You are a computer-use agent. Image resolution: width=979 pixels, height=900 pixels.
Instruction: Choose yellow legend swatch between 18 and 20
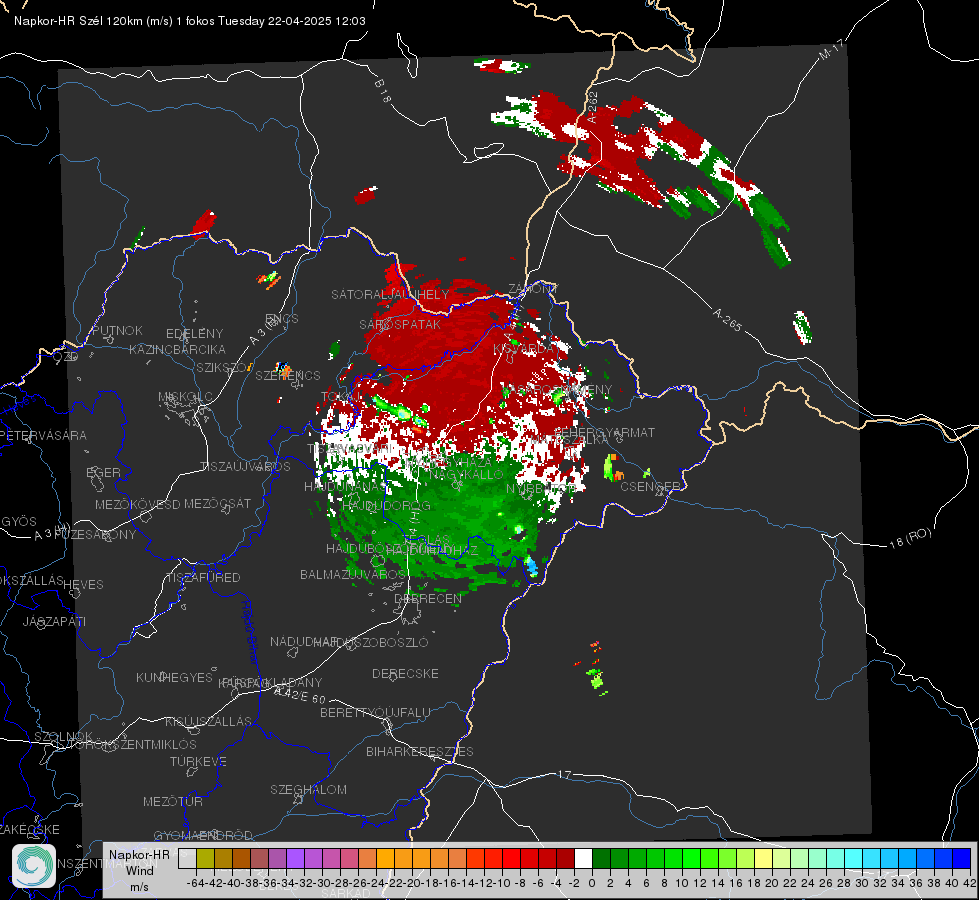click(764, 859)
